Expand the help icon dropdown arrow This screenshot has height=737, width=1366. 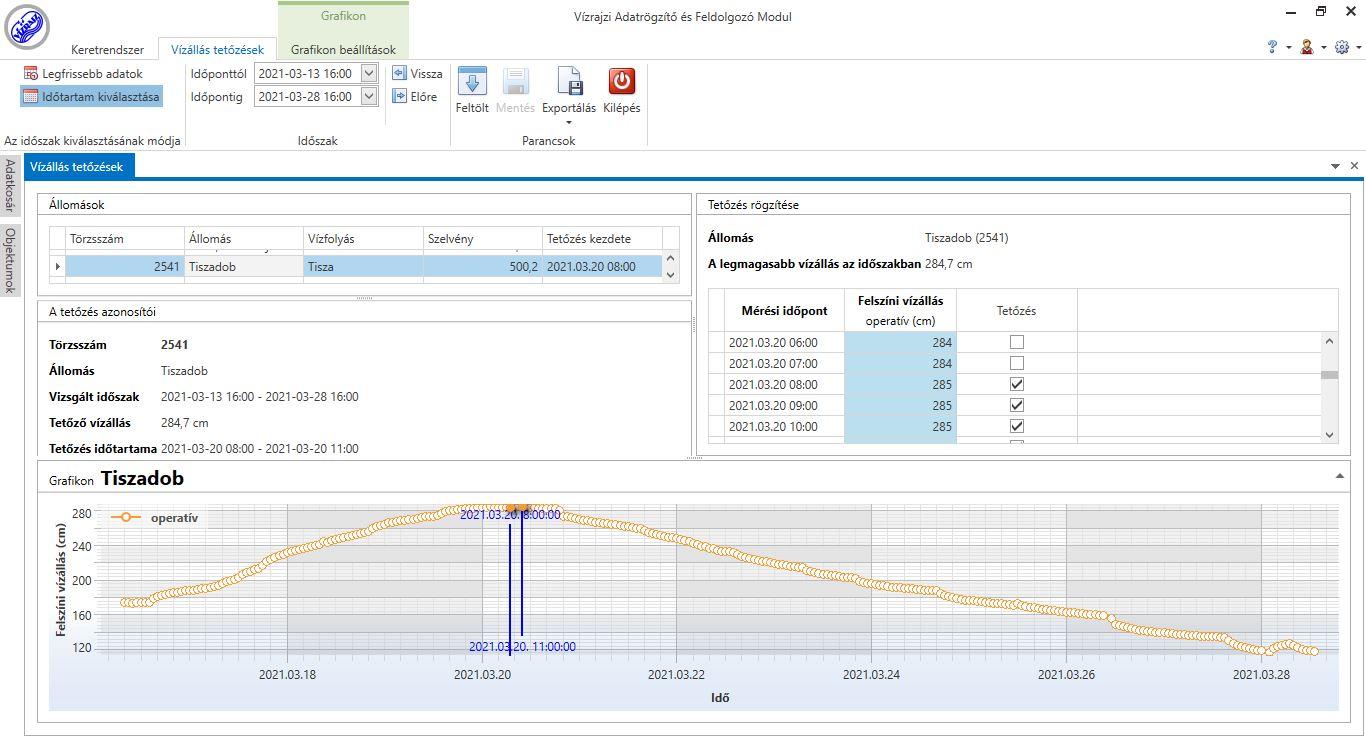[x=1288, y=48]
